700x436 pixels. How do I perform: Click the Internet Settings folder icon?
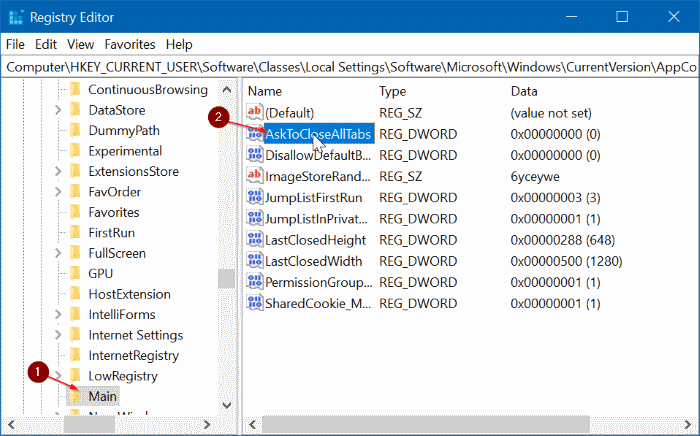(x=75, y=335)
